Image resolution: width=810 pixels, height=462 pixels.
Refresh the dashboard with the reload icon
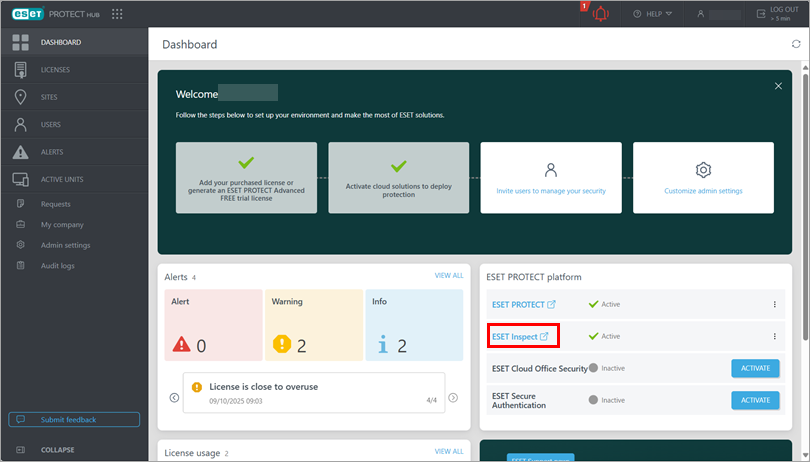click(796, 45)
